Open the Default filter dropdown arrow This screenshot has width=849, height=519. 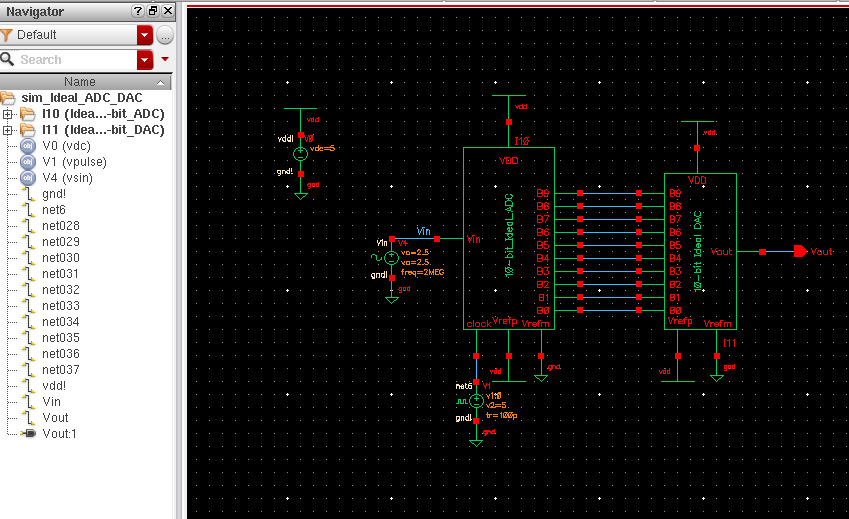[144, 35]
